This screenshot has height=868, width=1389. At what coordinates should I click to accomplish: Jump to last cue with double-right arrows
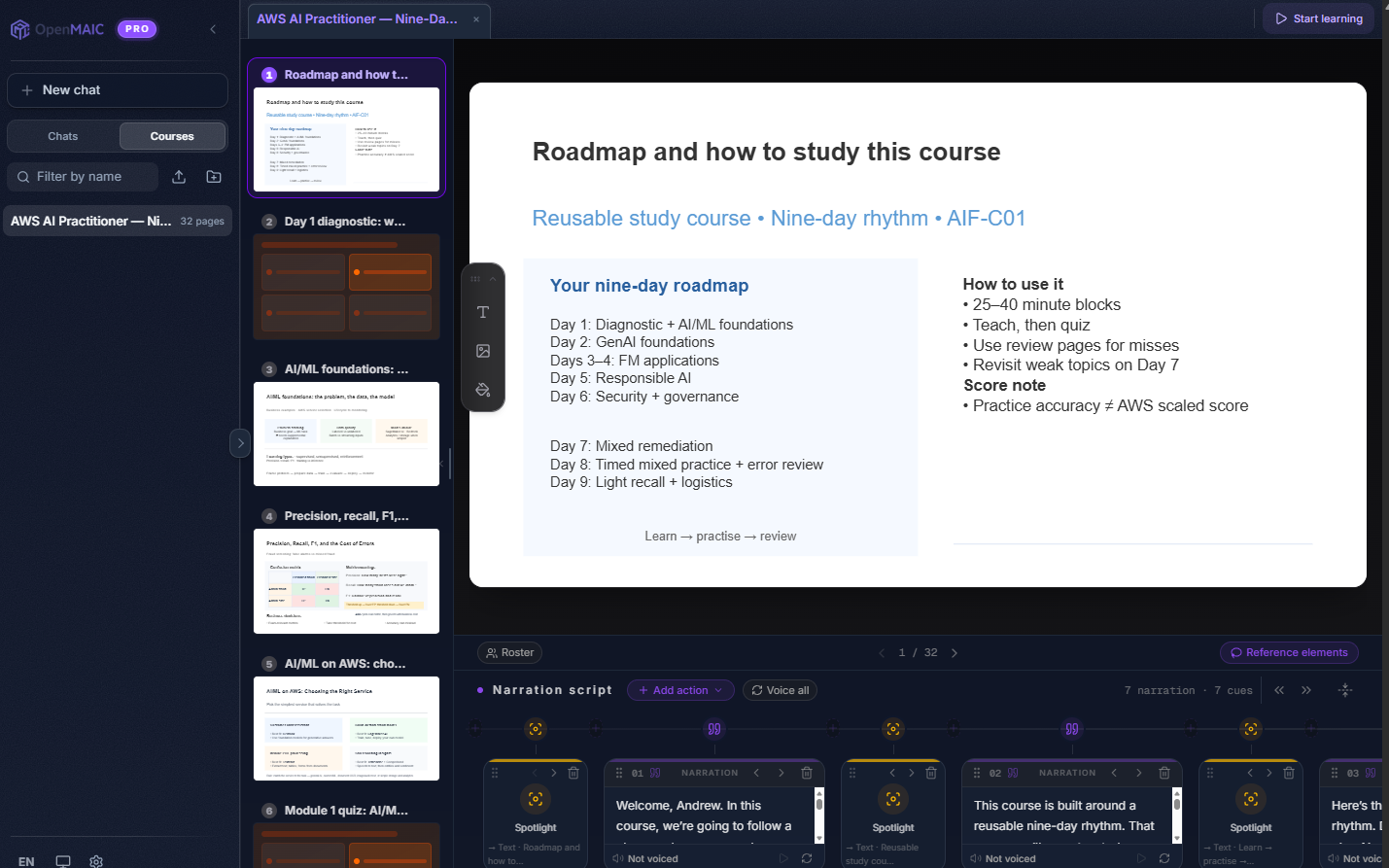click(x=1306, y=690)
